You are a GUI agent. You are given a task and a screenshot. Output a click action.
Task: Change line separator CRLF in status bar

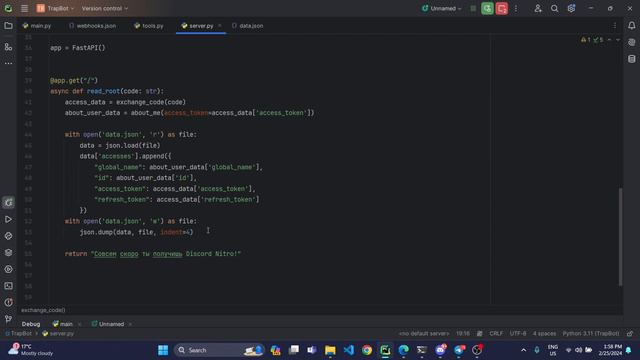click(496, 333)
